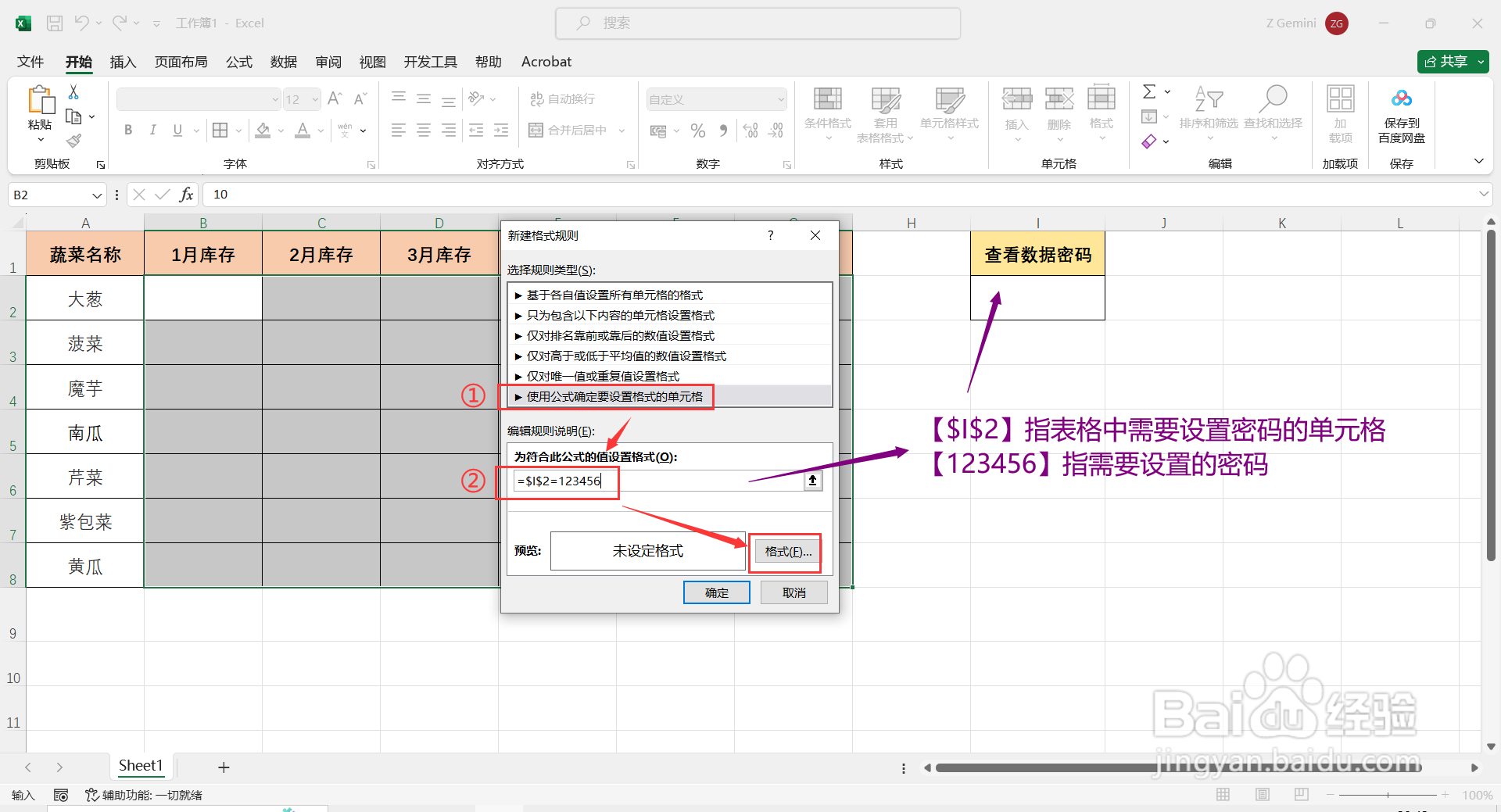Viewport: 1501px width, 812px height.
Task: Select rule type 仅对唯一值或重复值设置格式
Action: tap(670, 376)
